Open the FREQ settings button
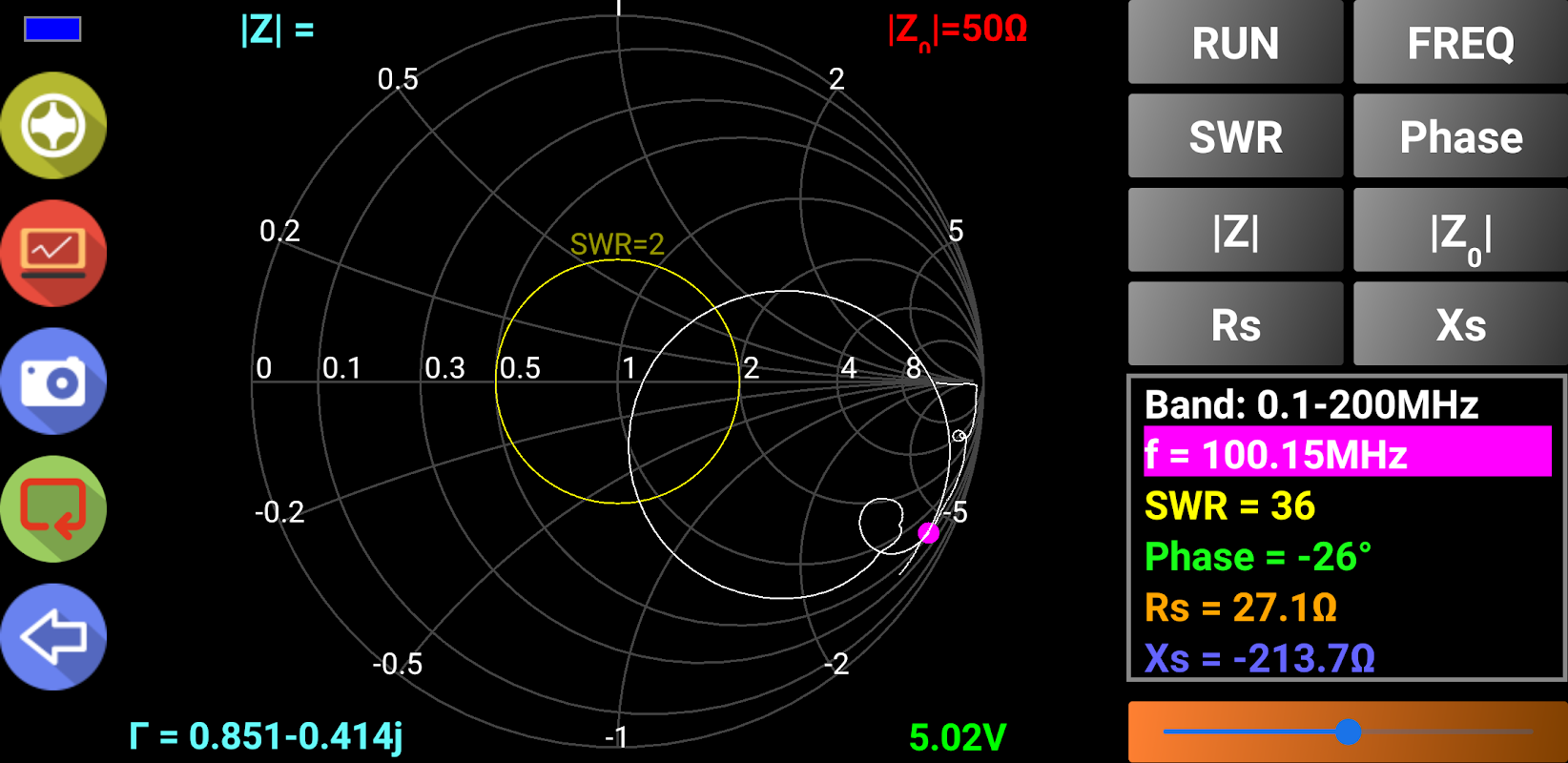 [x=1460, y=43]
